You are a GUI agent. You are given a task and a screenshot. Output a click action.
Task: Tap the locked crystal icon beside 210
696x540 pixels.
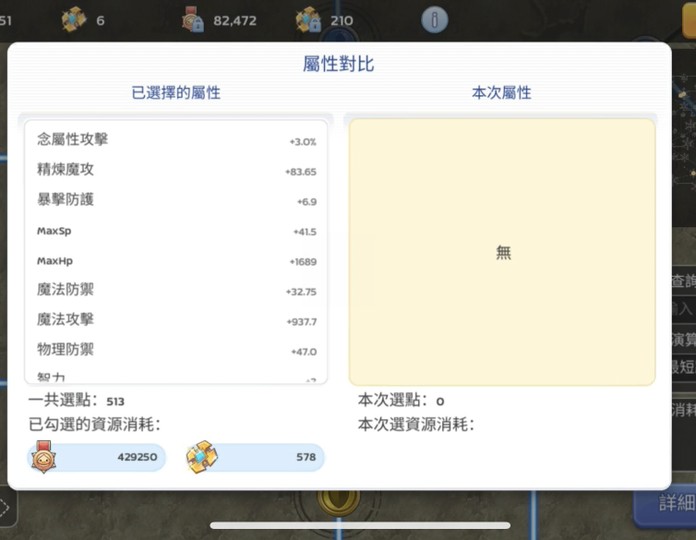[x=308, y=20]
